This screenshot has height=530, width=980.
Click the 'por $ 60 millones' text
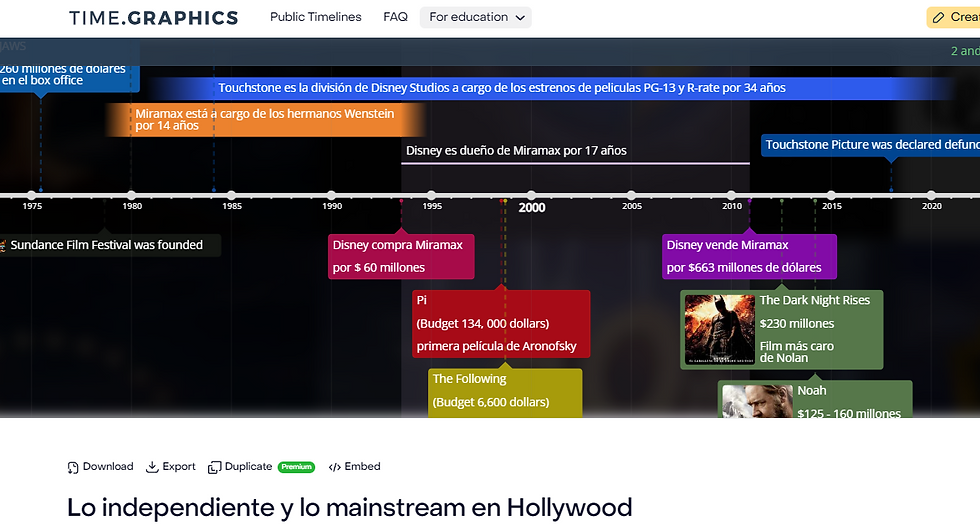coord(379,268)
